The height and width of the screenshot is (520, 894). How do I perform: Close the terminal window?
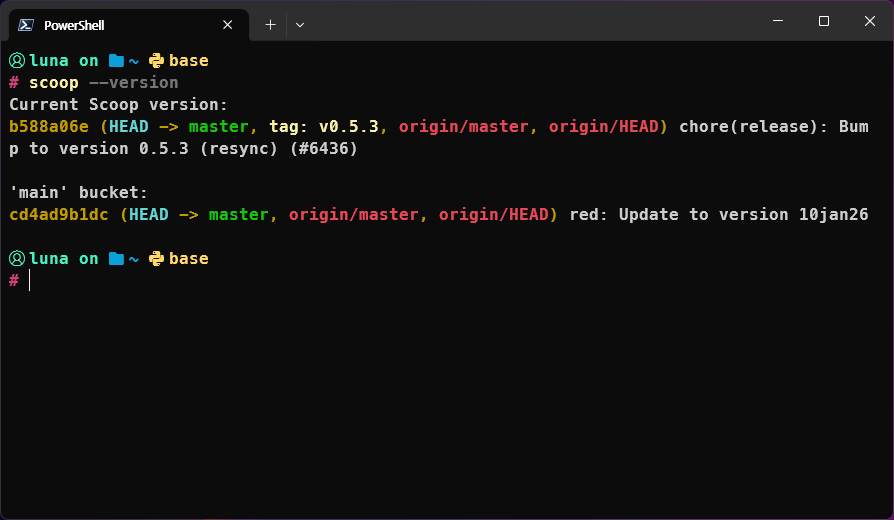[869, 21]
